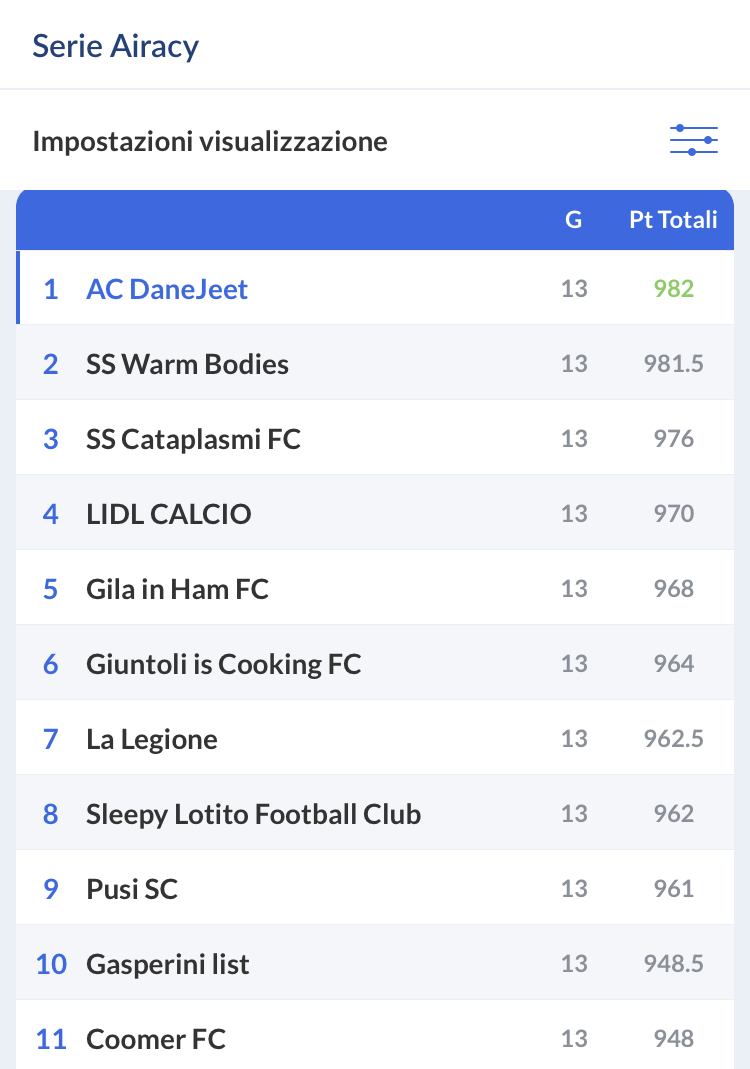Open SS Warm Bodies team

187,364
